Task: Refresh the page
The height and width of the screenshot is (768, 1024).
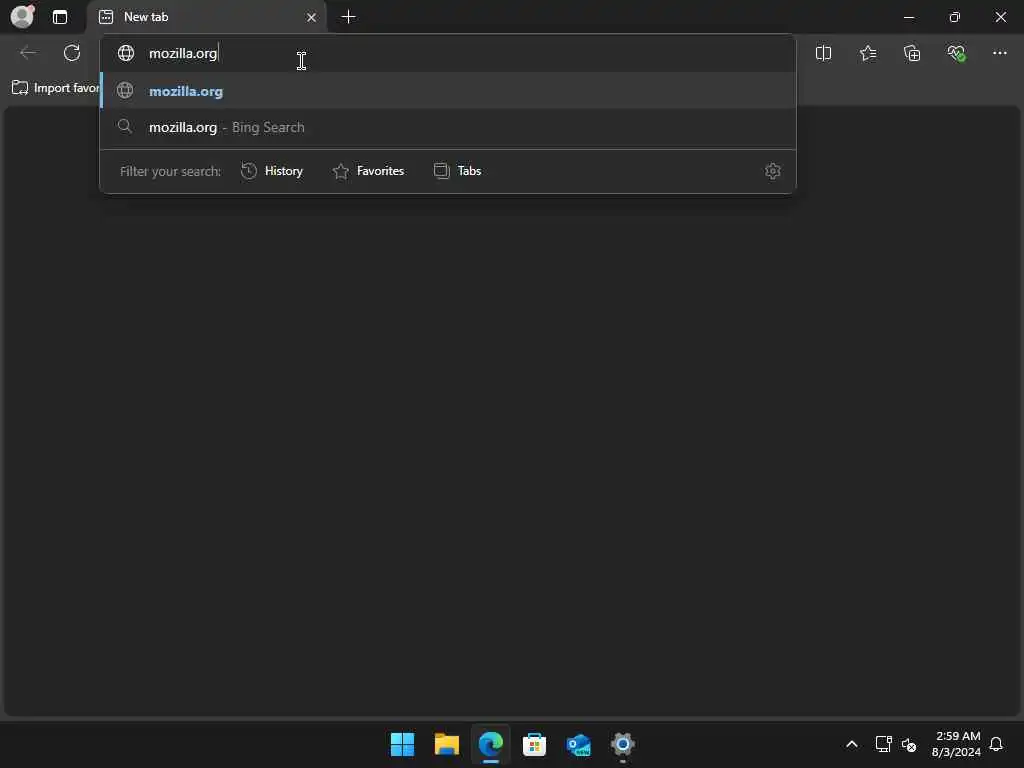Action: [x=72, y=53]
